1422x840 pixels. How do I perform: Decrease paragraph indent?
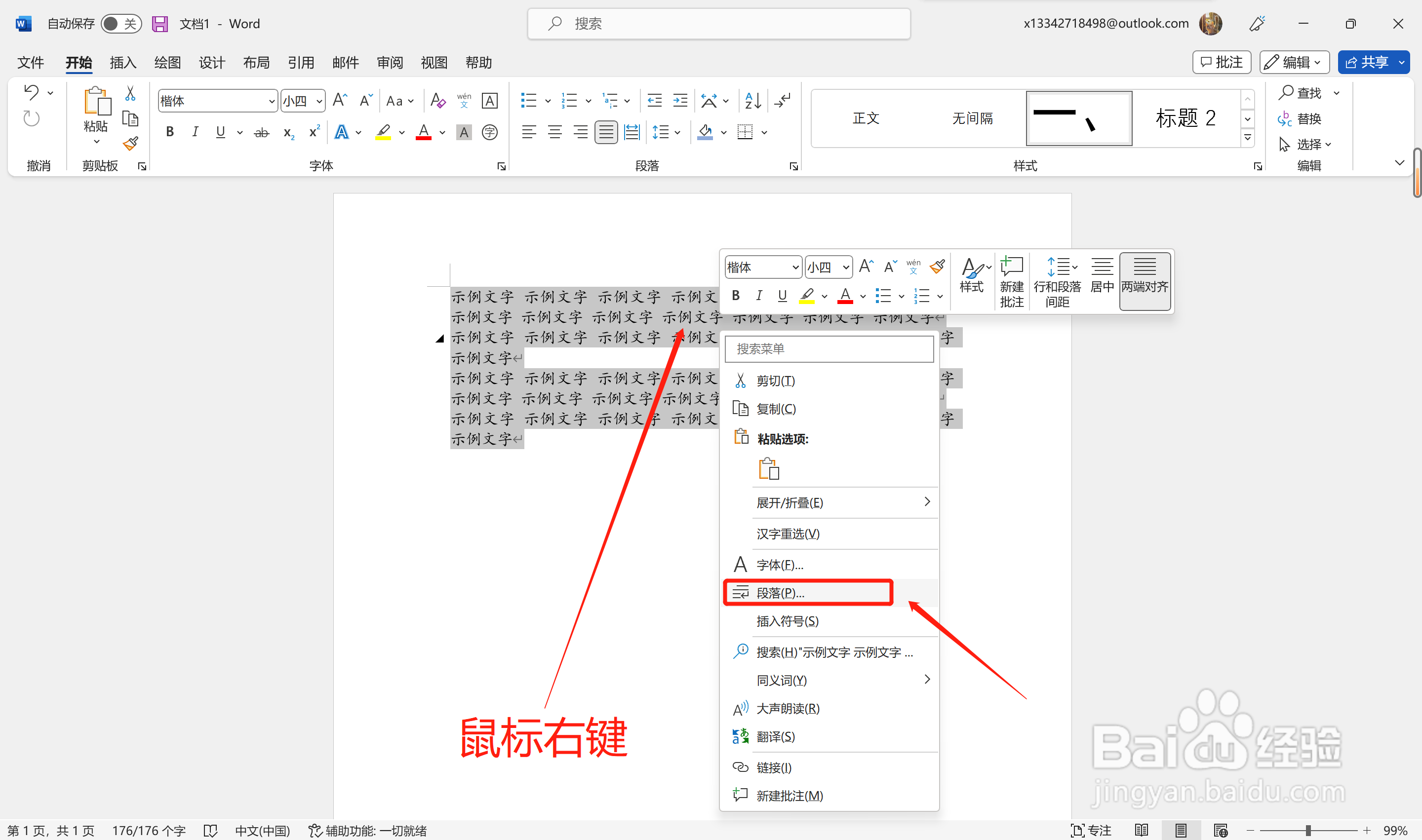click(655, 101)
